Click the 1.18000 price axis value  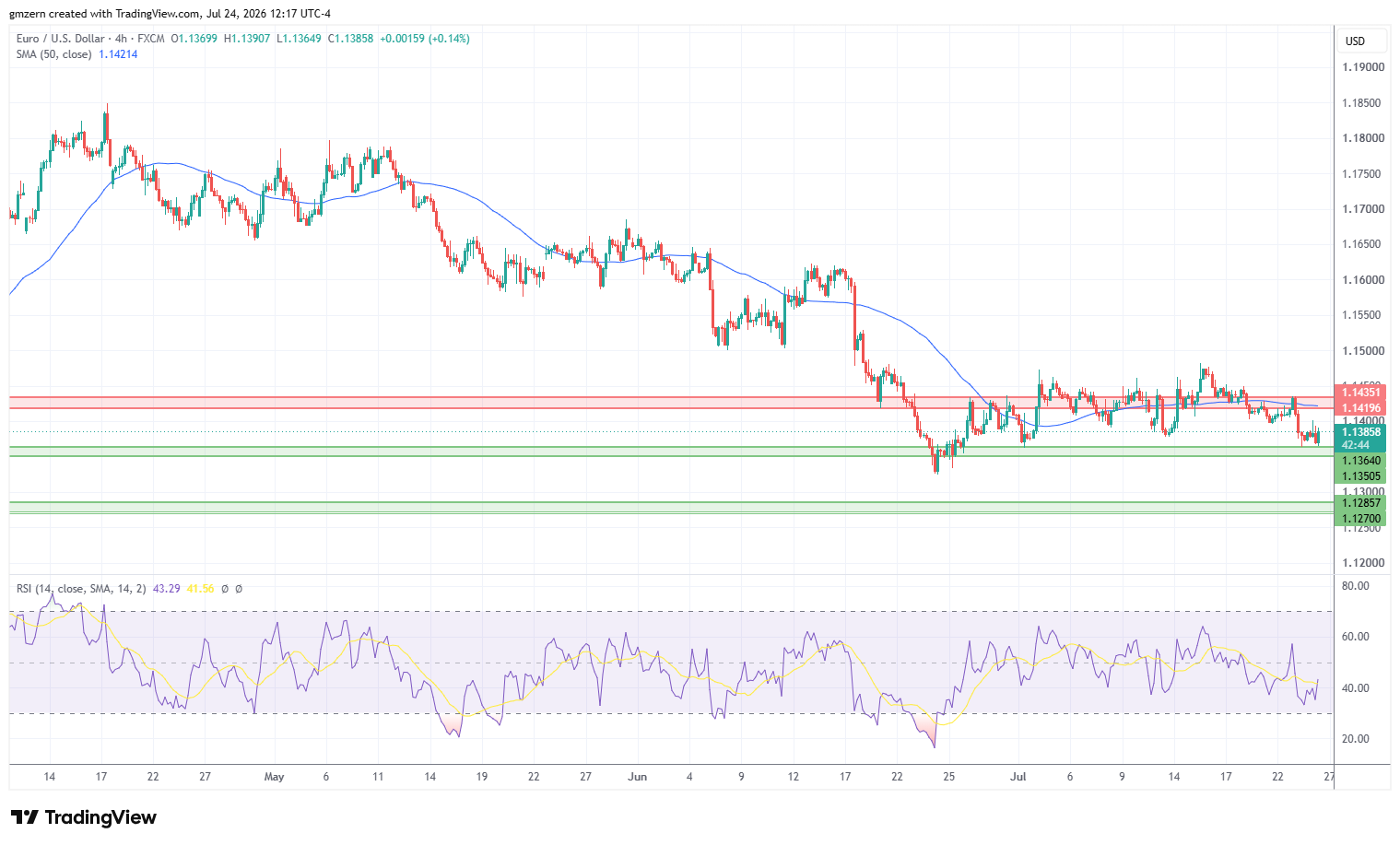tap(1363, 138)
